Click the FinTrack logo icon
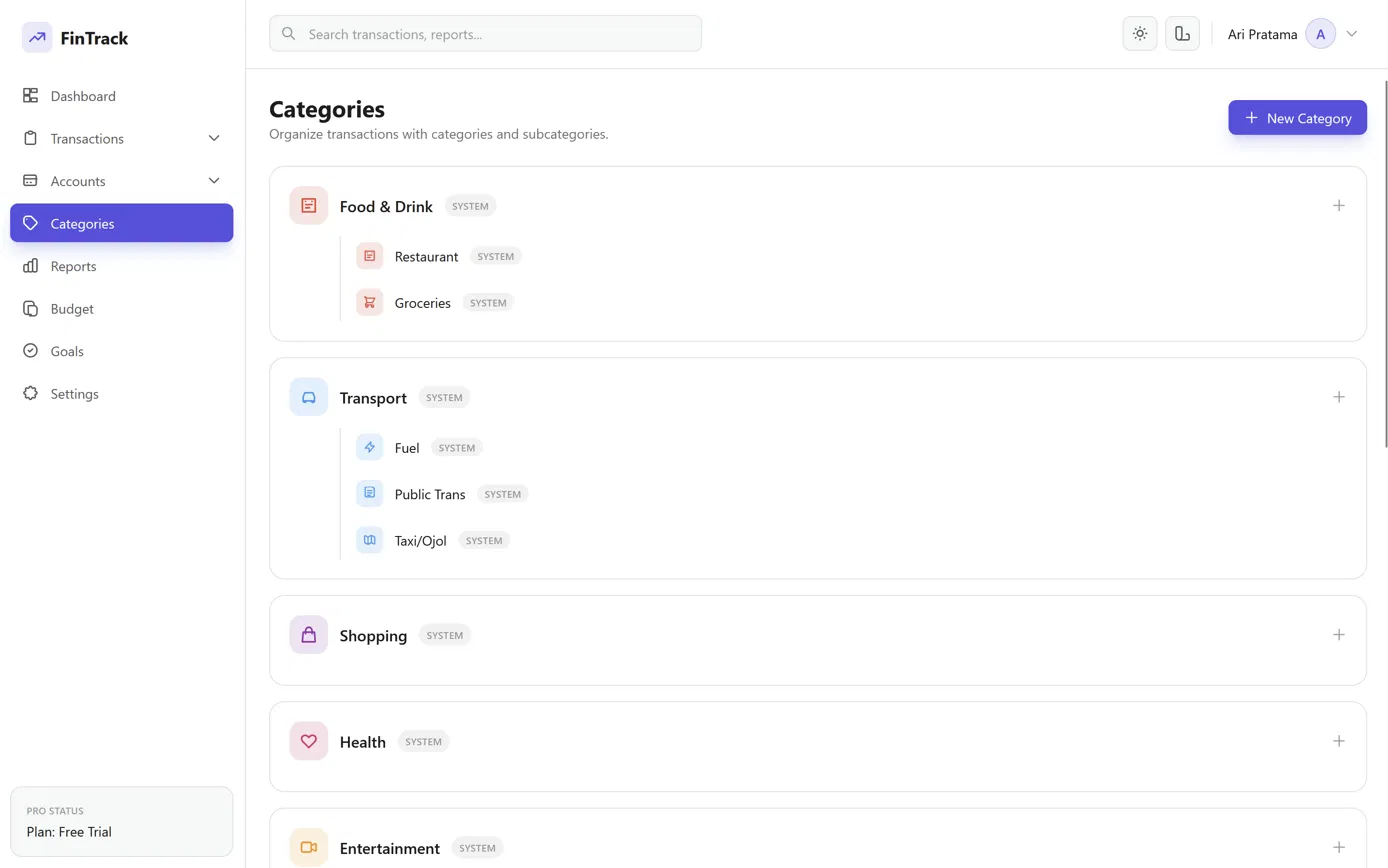Viewport: 1388px width, 868px height. 37,38
